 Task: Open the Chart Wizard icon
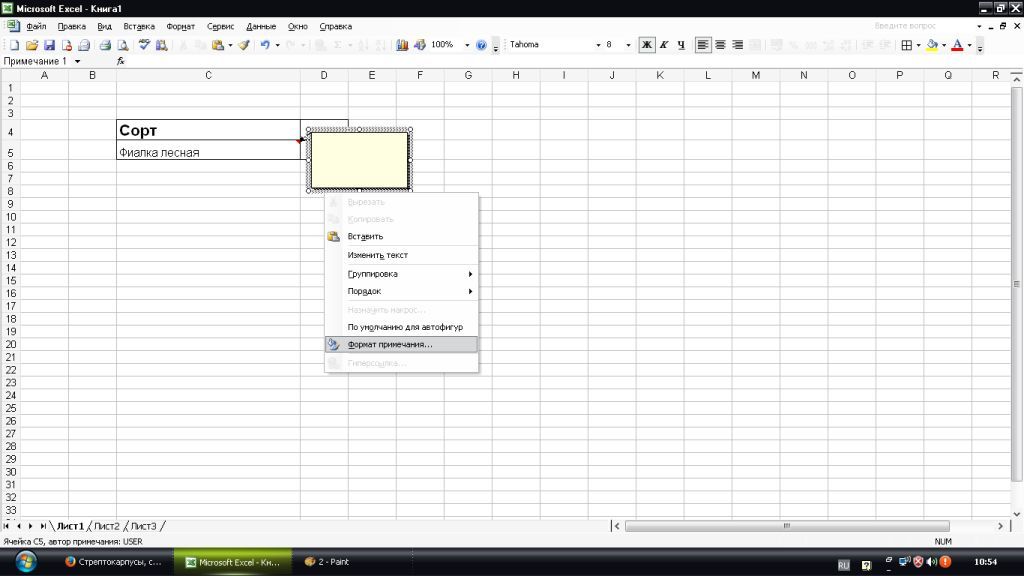click(403, 45)
